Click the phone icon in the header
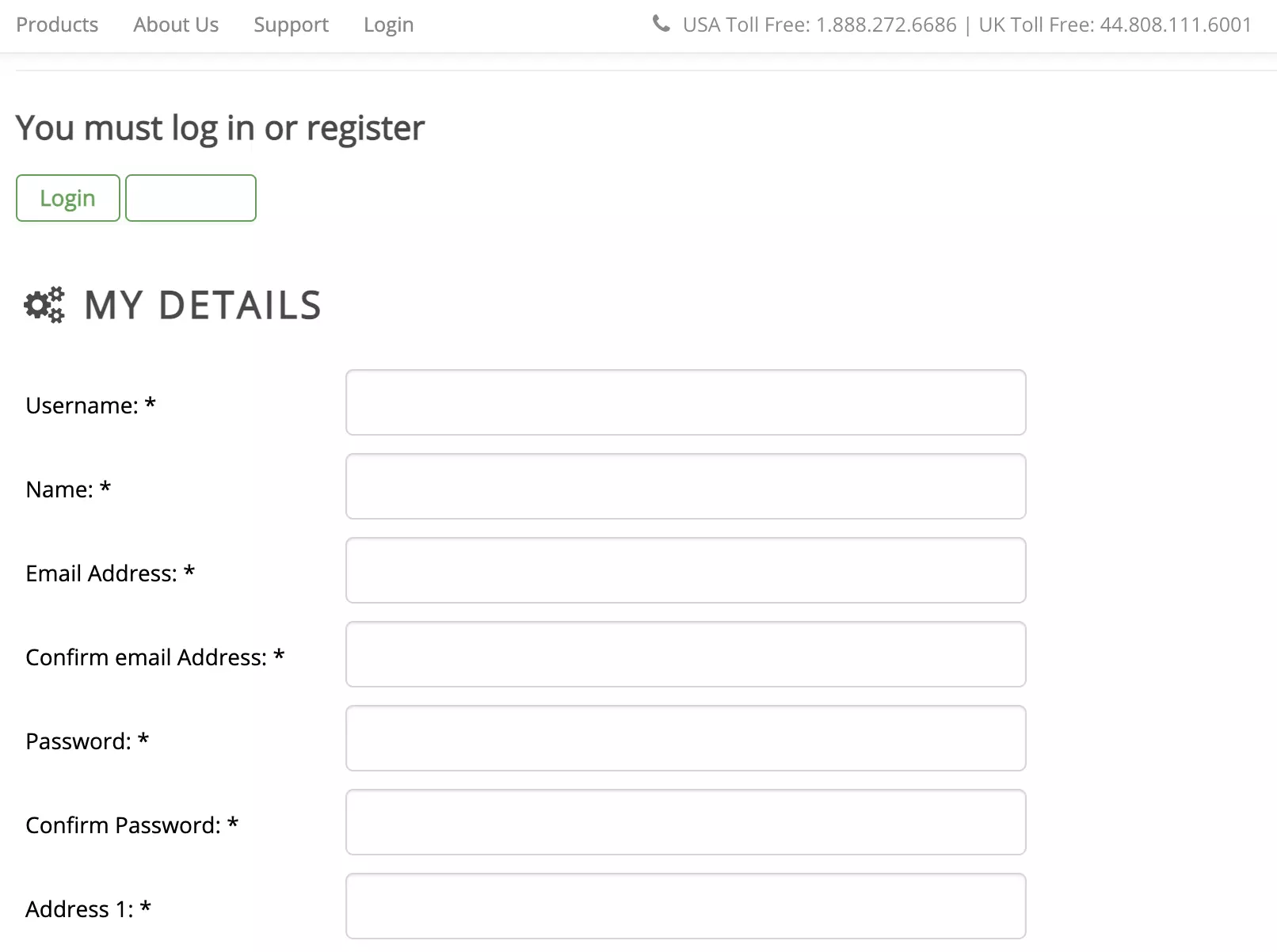1277x952 pixels. (x=661, y=24)
